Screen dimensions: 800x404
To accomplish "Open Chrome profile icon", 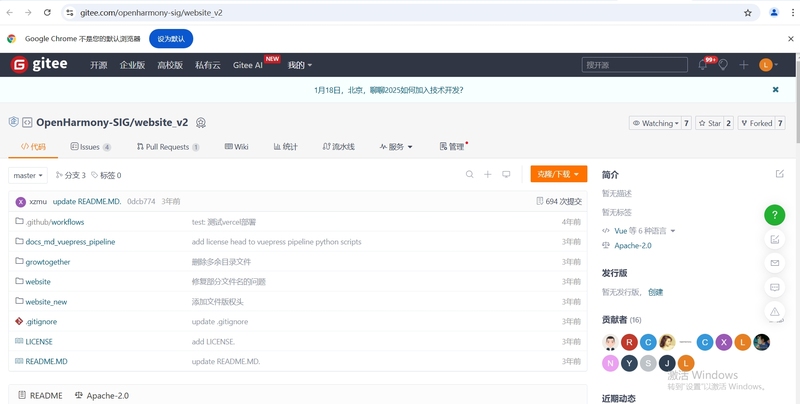I will [x=774, y=13].
